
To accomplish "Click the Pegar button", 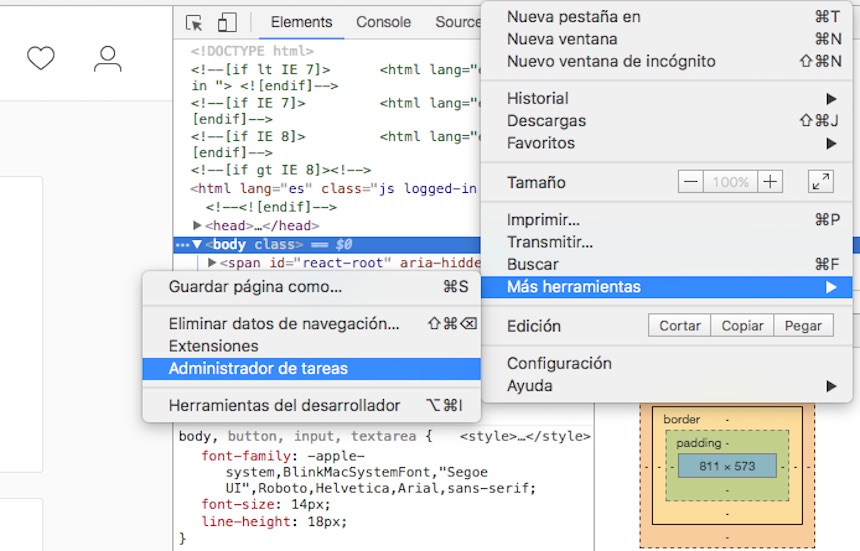I will click(803, 326).
